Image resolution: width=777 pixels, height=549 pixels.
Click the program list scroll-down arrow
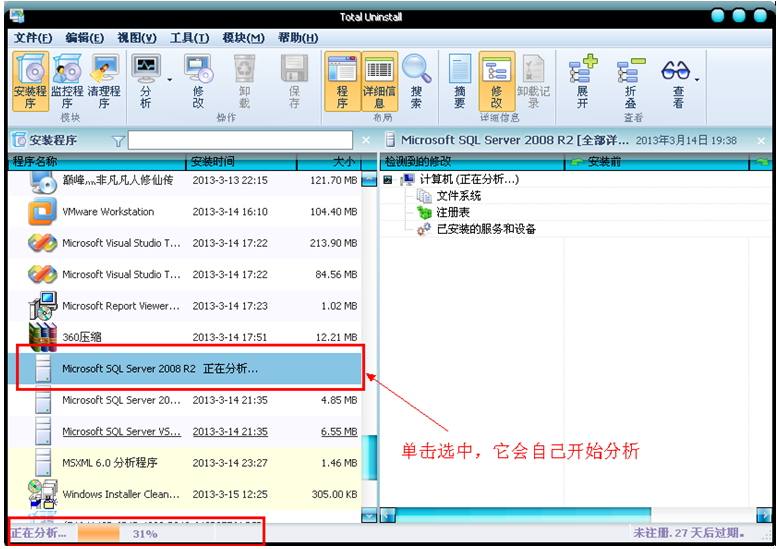pos(369,515)
